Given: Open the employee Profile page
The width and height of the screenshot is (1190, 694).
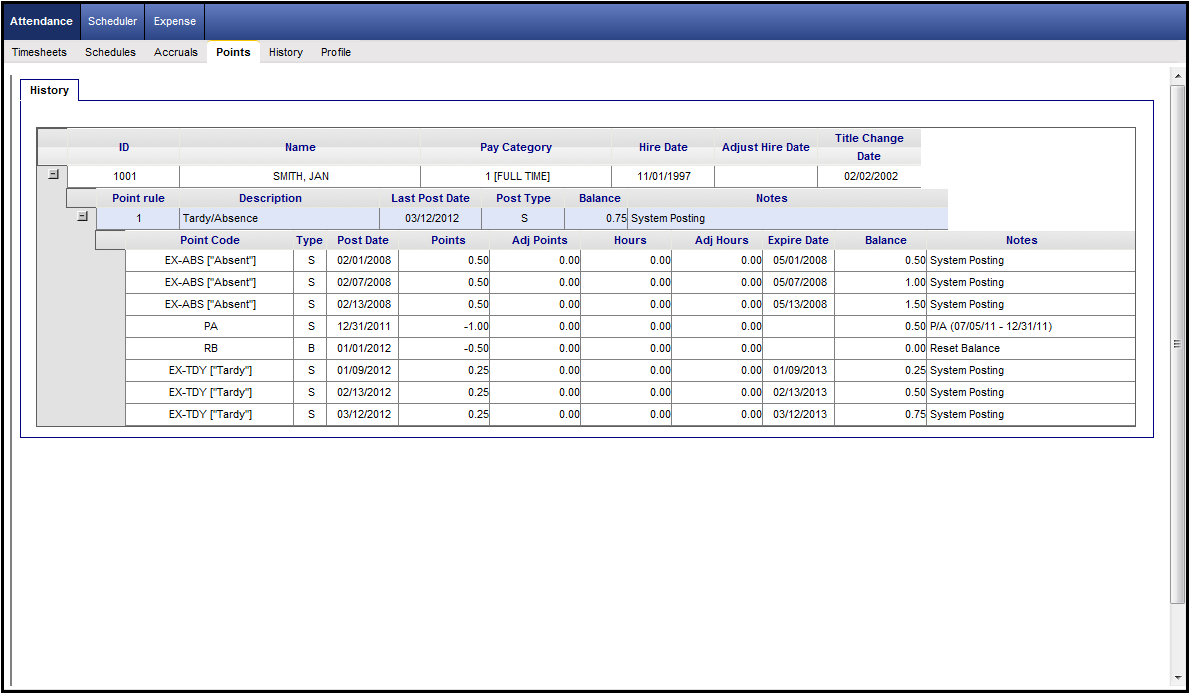Looking at the screenshot, I should coord(336,52).
